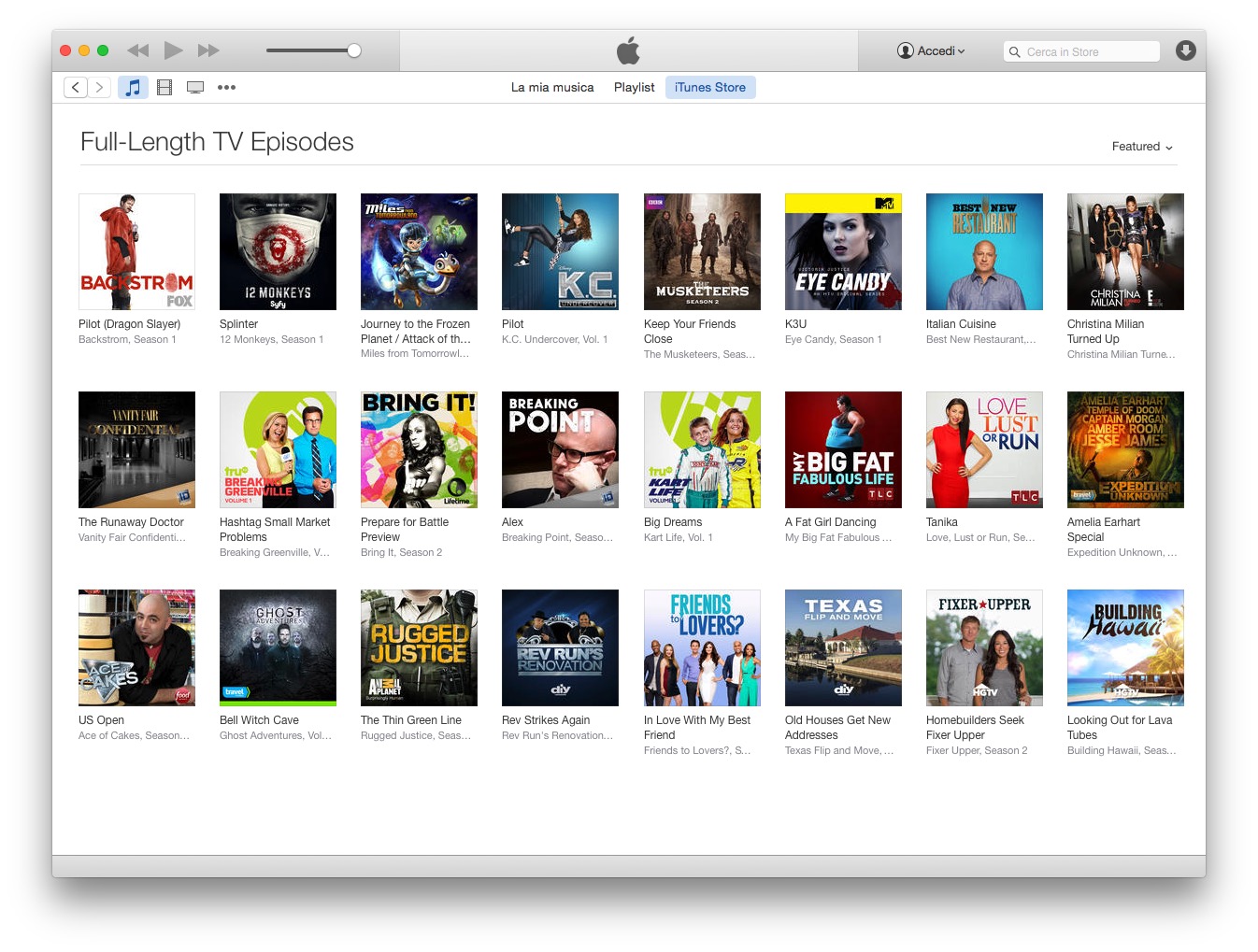Click the Kart Life, Vol. 1 subtitle
The width and height of the screenshot is (1258, 952).
pos(678,538)
